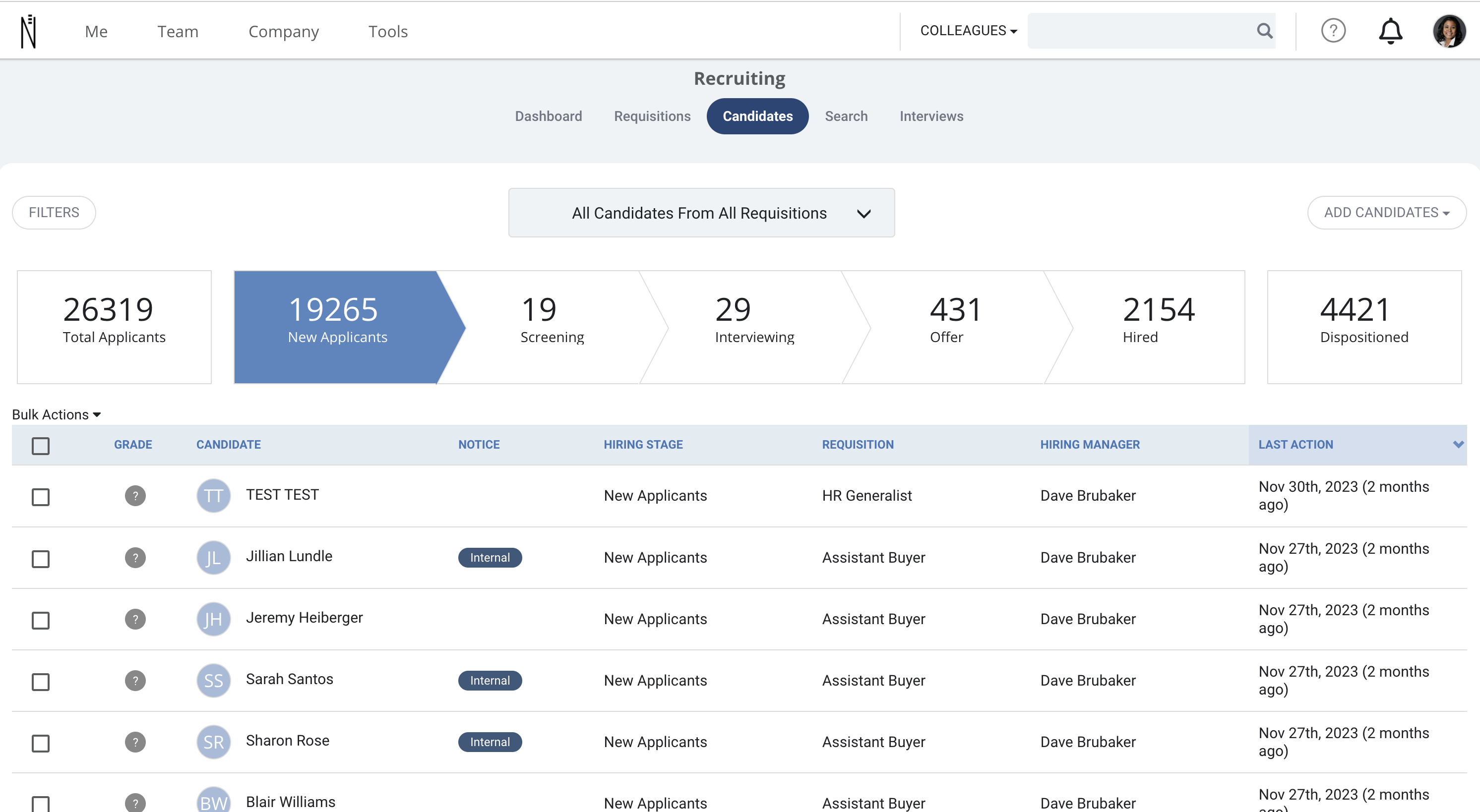
Task: Expand the Bulk Actions menu
Action: (57, 414)
